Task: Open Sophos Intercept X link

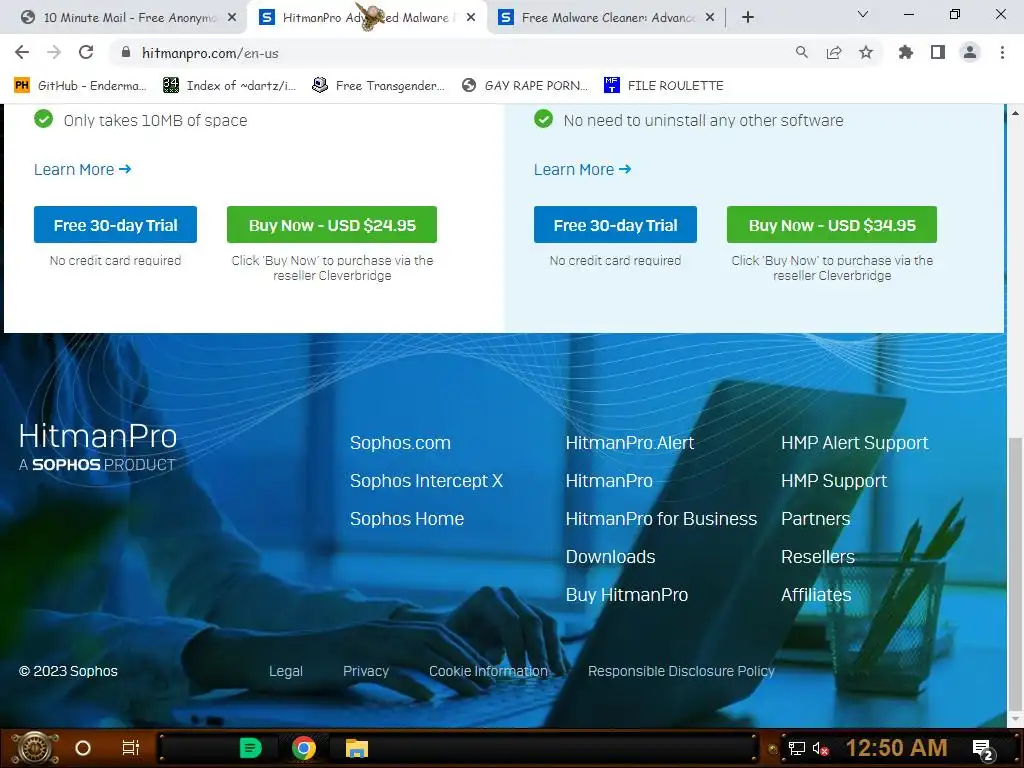Action: pyautogui.click(x=426, y=481)
